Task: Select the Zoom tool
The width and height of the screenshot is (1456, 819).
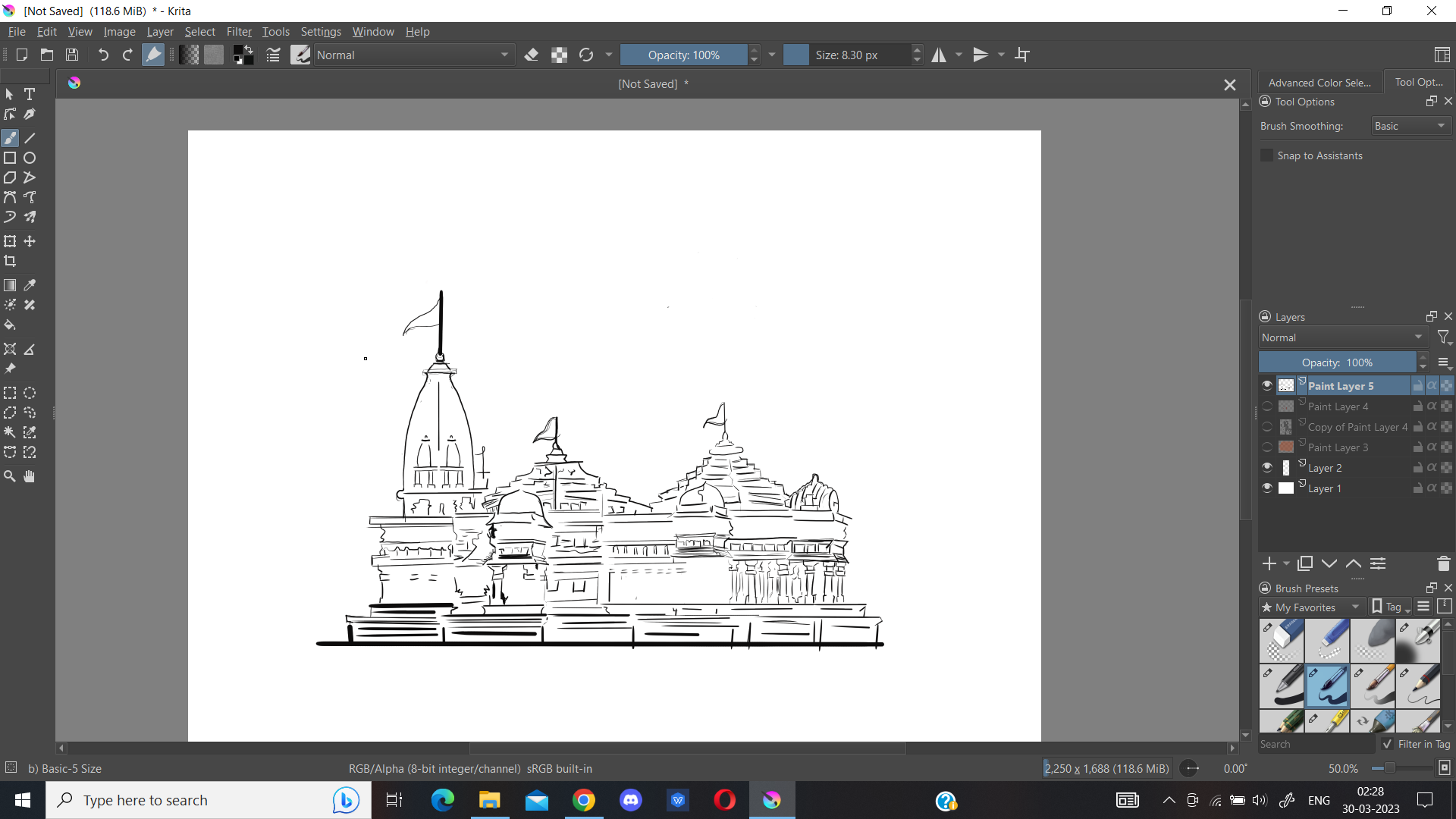Action: pyautogui.click(x=10, y=476)
